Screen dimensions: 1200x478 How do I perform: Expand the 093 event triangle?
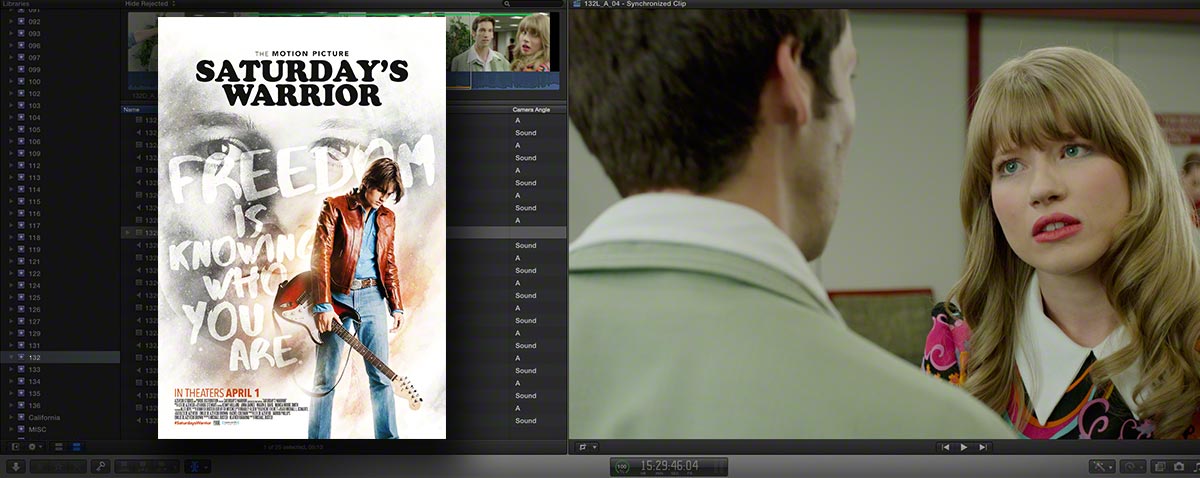[x=11, y=33]
